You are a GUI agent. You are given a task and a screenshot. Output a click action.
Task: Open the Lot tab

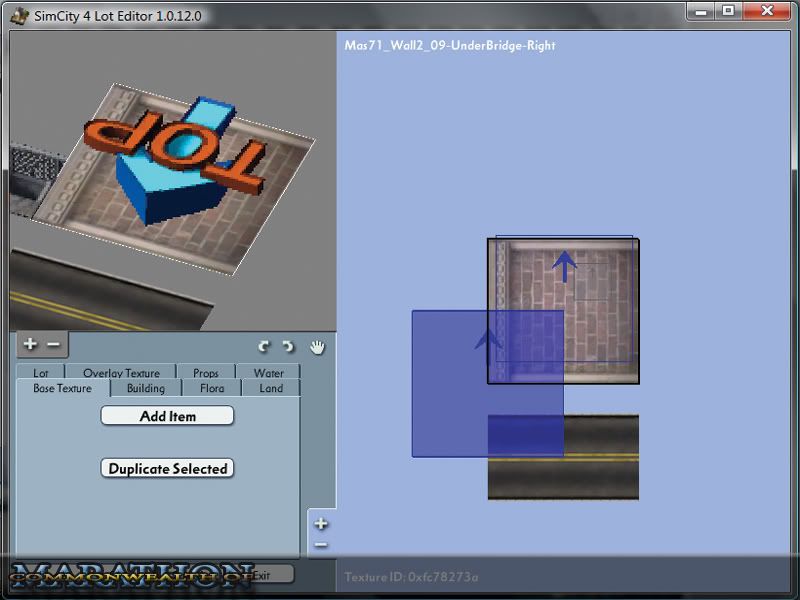41,372
